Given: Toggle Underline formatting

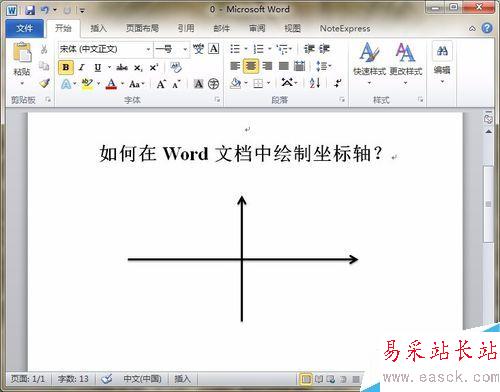Looking at the screenshot, I should [97, 68].
